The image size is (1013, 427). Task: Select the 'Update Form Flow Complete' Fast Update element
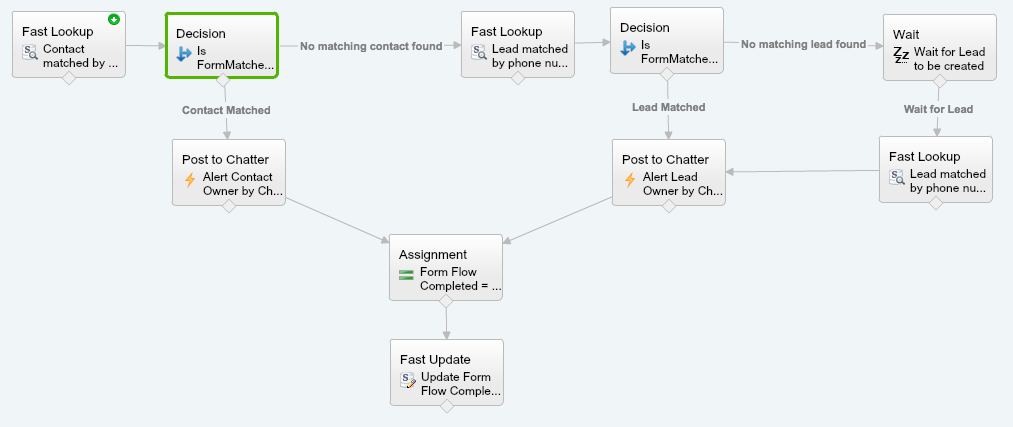point(446,371)
